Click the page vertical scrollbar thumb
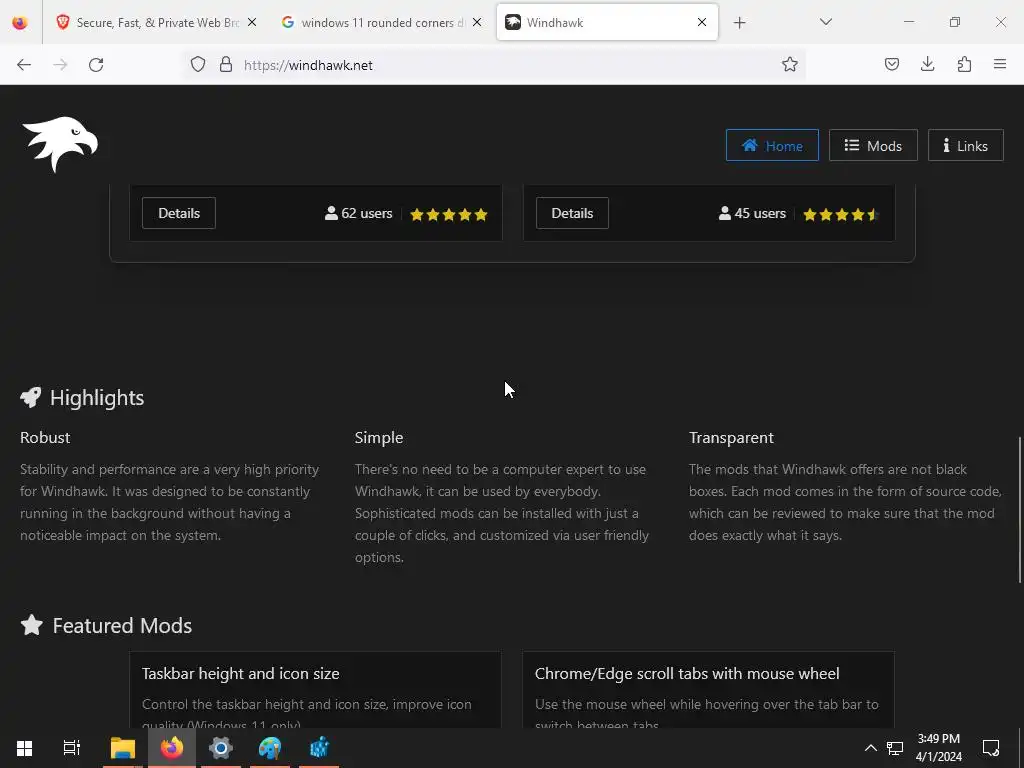 tap(1019, 509)
